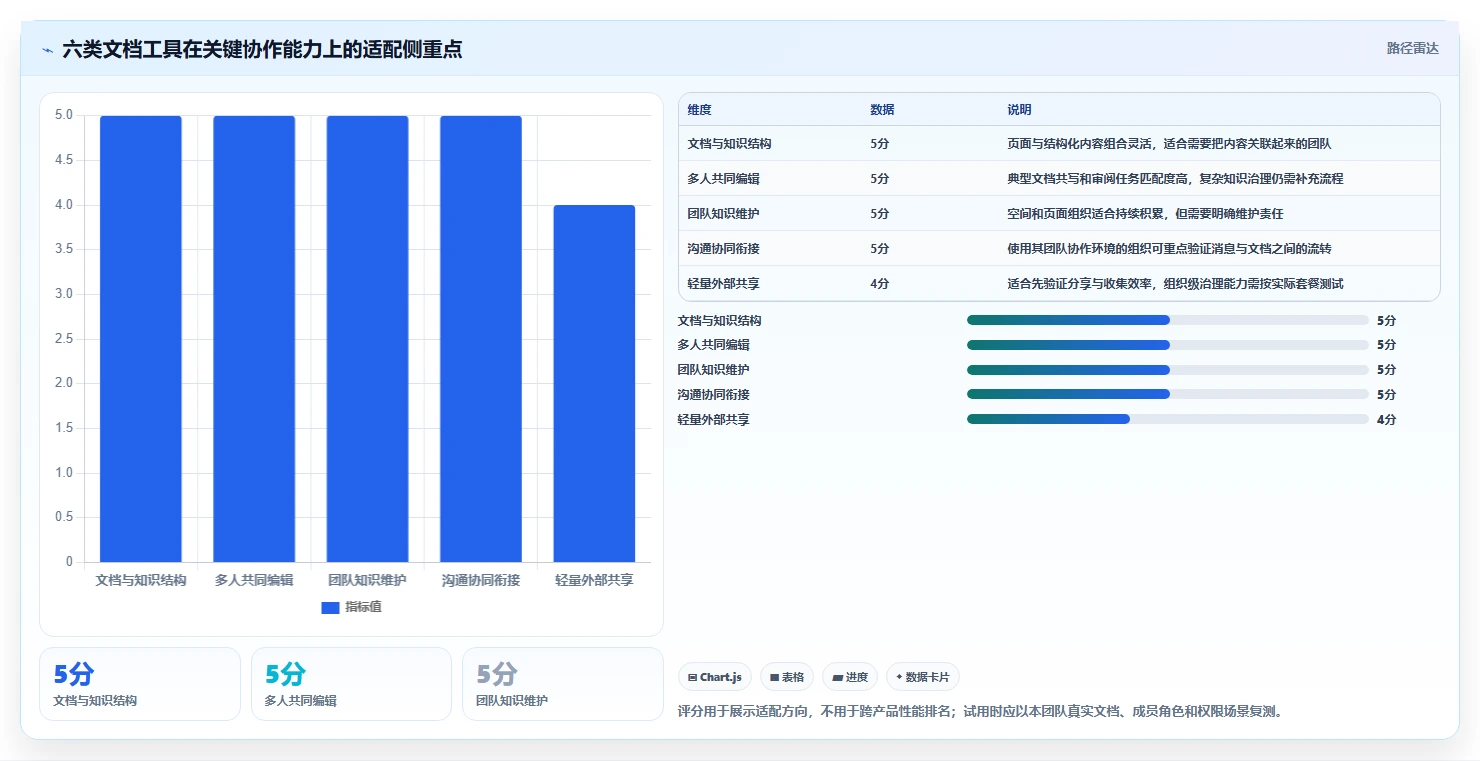Click the 表格 chip
The image size is (1480, 761).
click(x=787, y=677)
